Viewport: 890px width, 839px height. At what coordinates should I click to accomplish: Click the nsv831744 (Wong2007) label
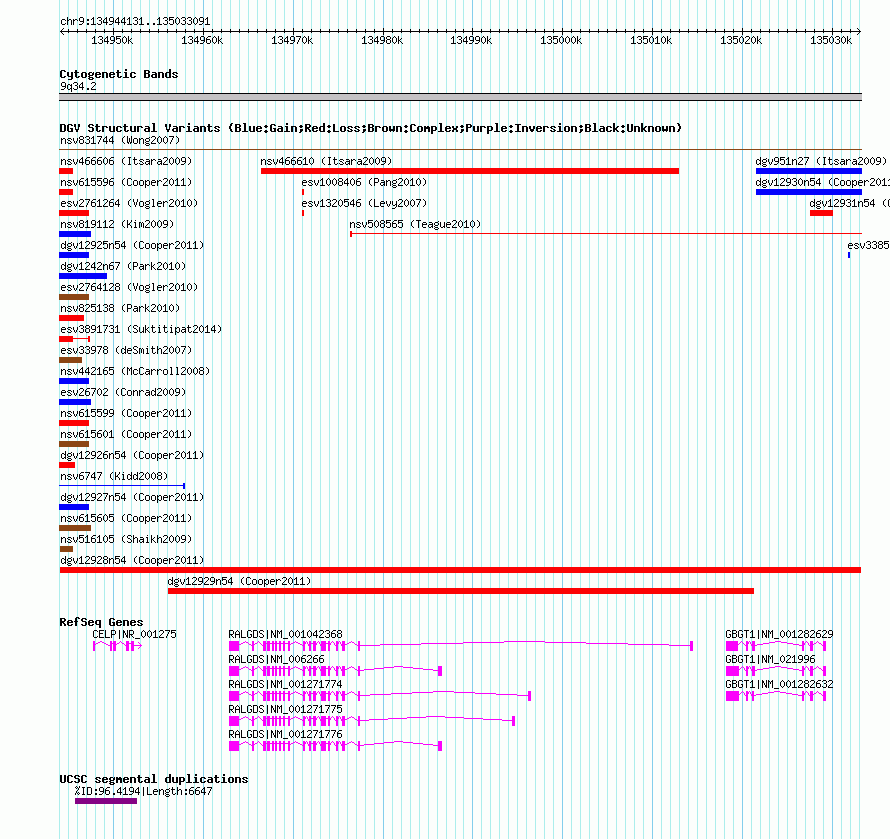(x=120, y=140)
